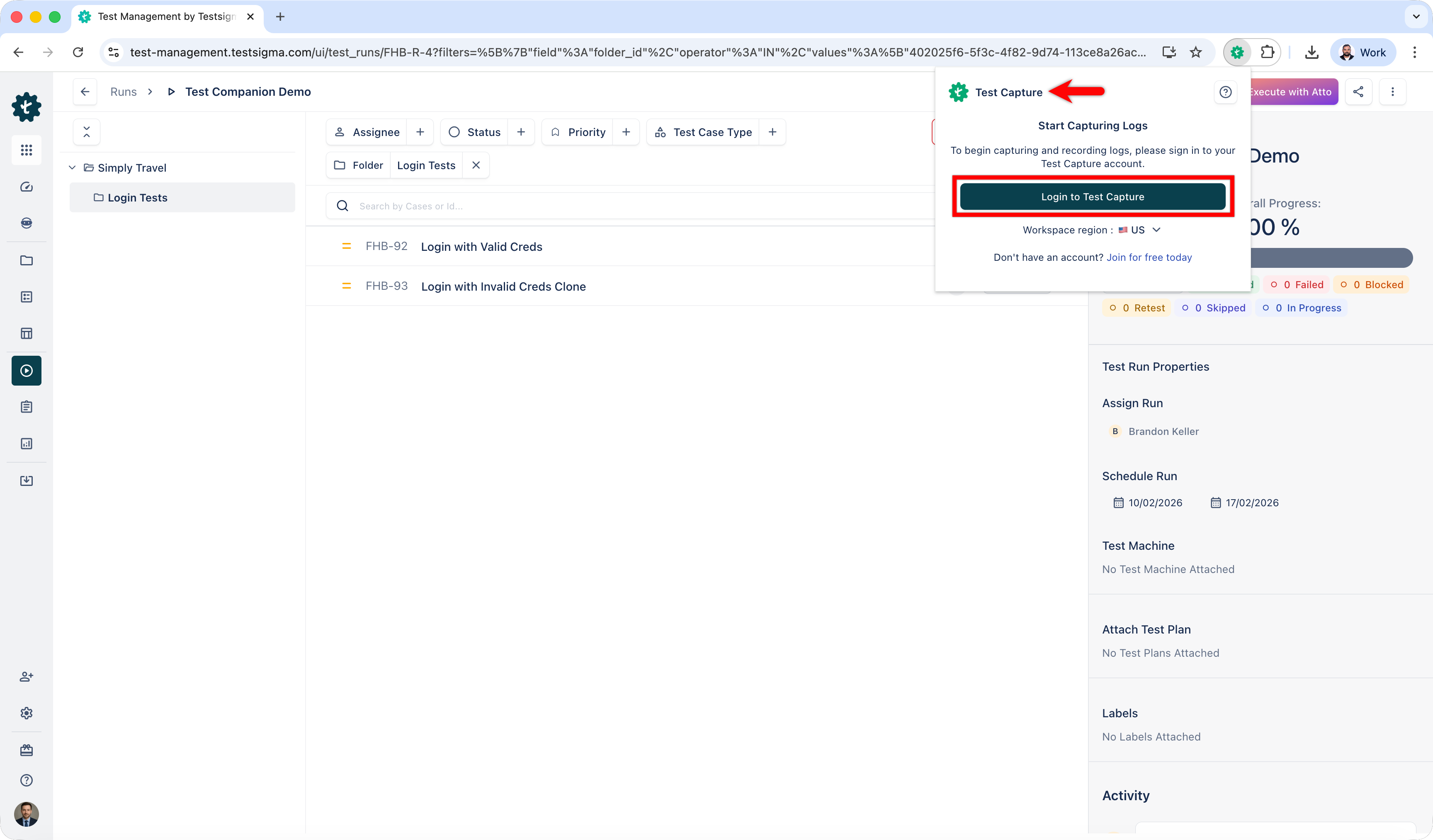Image resolution: width=1433 pixels, height=840 pixels.
Task: Click the help question mark icon at bottom
Action: coord(26,780)
